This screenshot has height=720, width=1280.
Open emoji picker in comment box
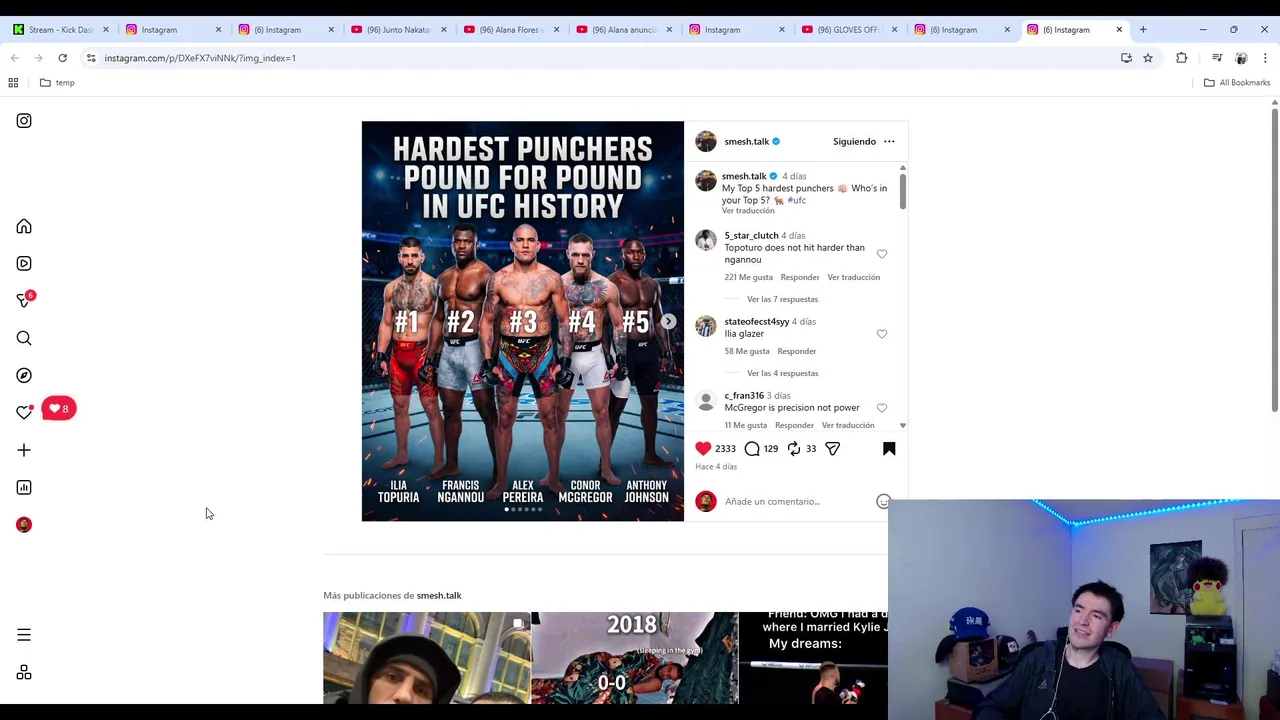(883, 502)
